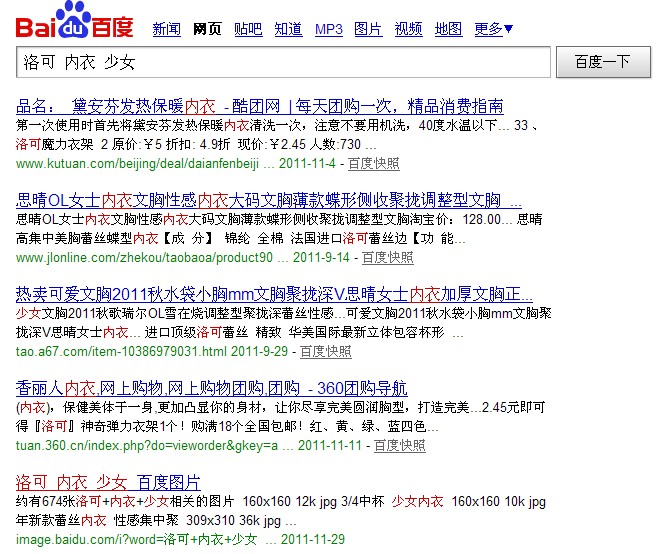Click snippet text 约有674张洛可+内衣+少女相关的图片
The width and height of the screenshot is (659, 554).
tap(125, 501)
